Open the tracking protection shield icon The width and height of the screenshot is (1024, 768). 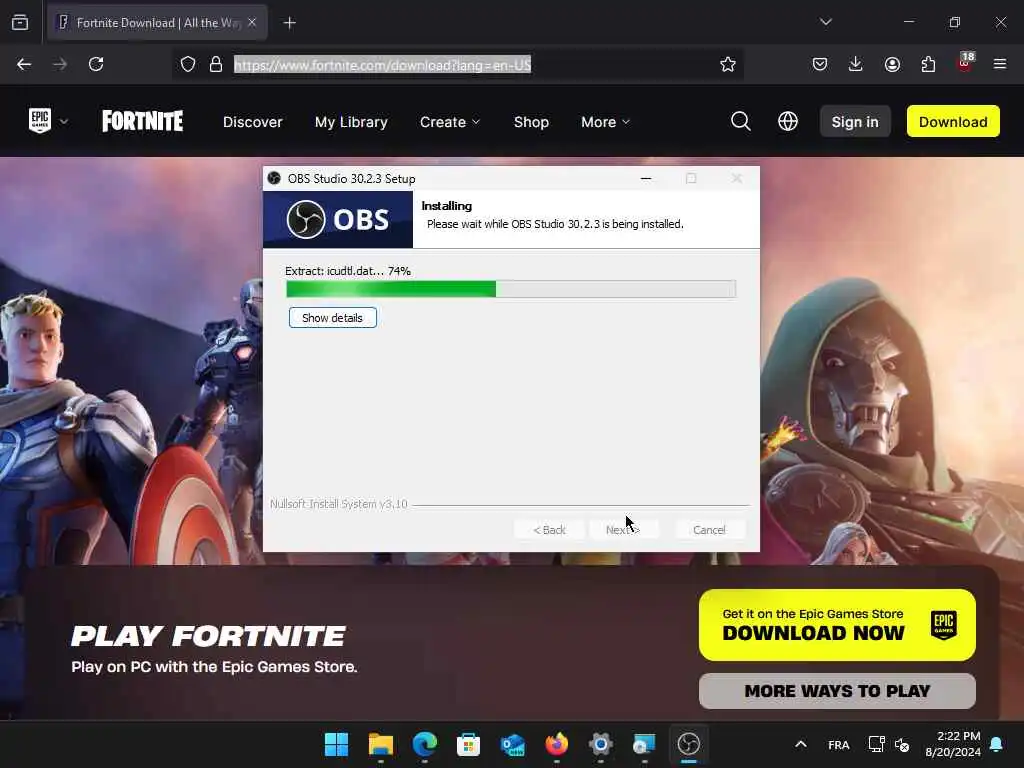tap(188, 64)
